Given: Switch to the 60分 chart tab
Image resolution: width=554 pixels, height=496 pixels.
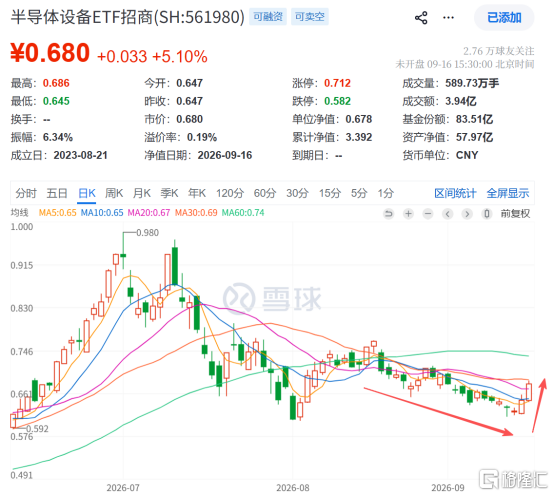Looking at the screenshot, I should pos(265,193).
